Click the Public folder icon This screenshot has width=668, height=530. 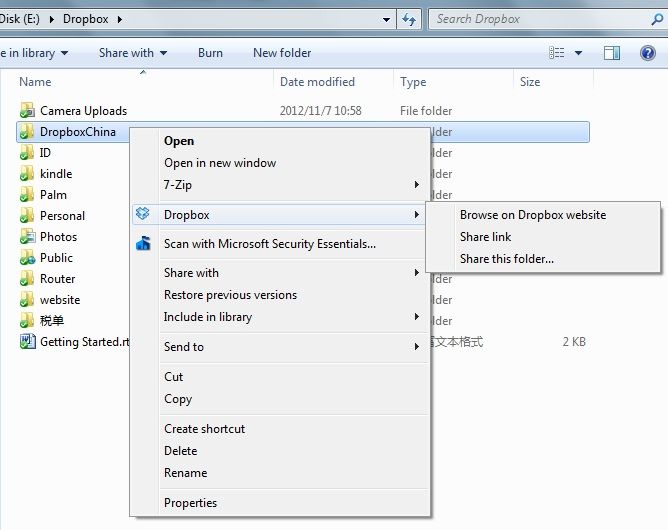[27, 257]
